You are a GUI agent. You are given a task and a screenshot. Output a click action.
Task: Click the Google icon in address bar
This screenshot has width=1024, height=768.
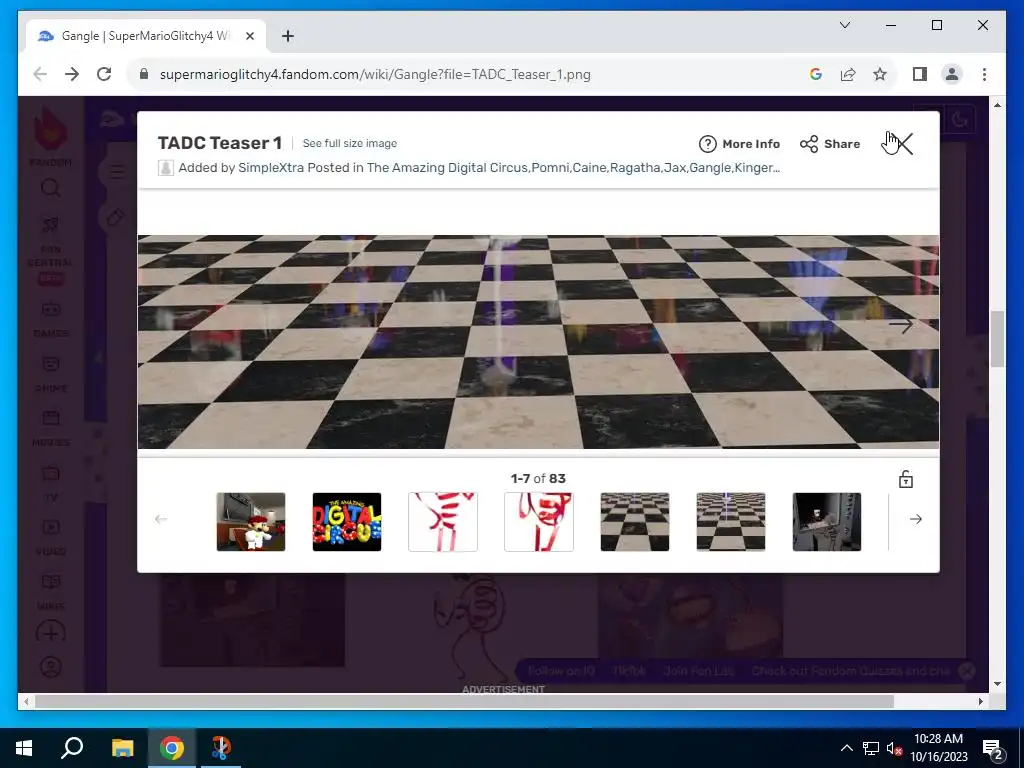(816, 74)
